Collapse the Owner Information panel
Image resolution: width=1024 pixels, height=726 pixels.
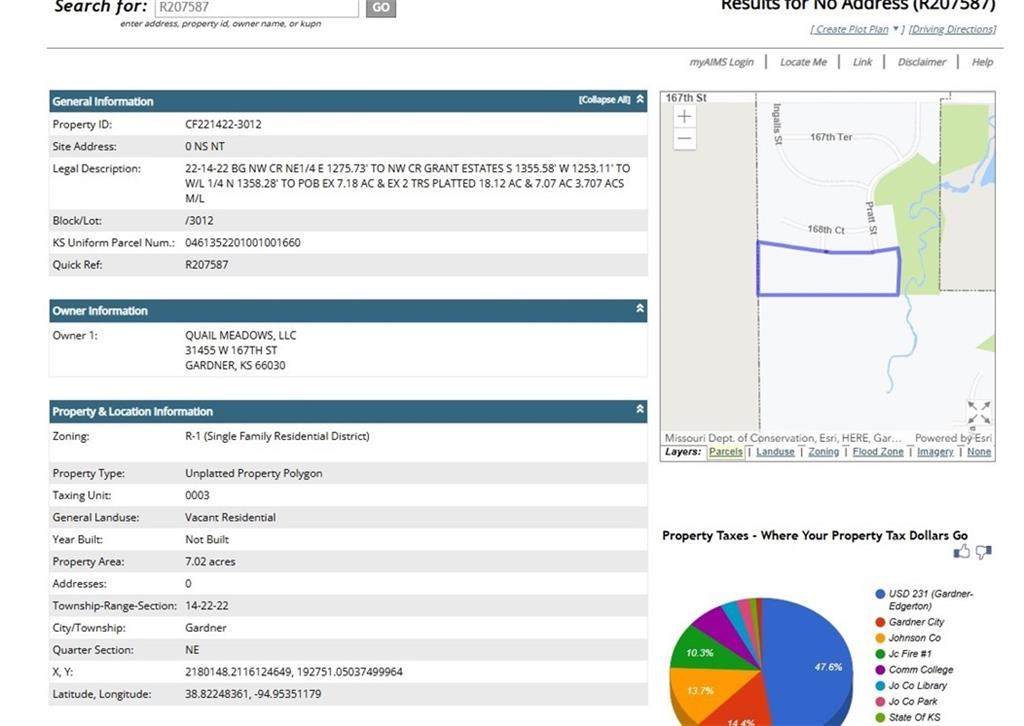tap(640, 309)
